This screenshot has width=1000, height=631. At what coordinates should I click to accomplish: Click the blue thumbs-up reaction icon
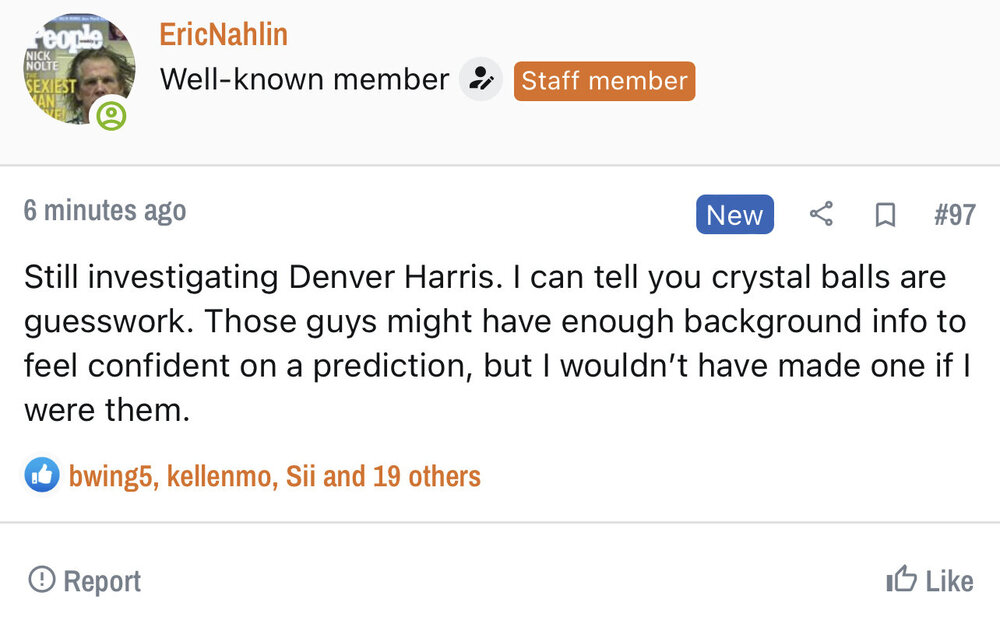click(42, 476)
